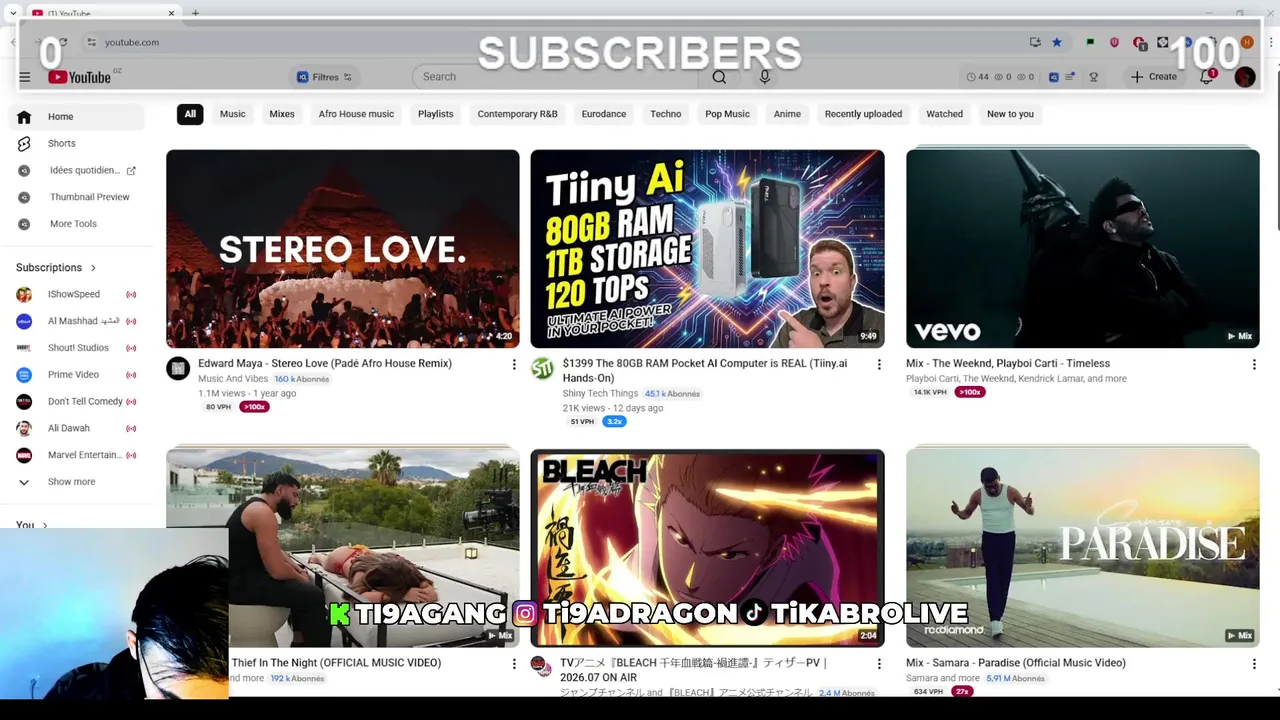Open the options menu for the Timeless mix
Screen dimensions: 1280x720
(1254, 365)
